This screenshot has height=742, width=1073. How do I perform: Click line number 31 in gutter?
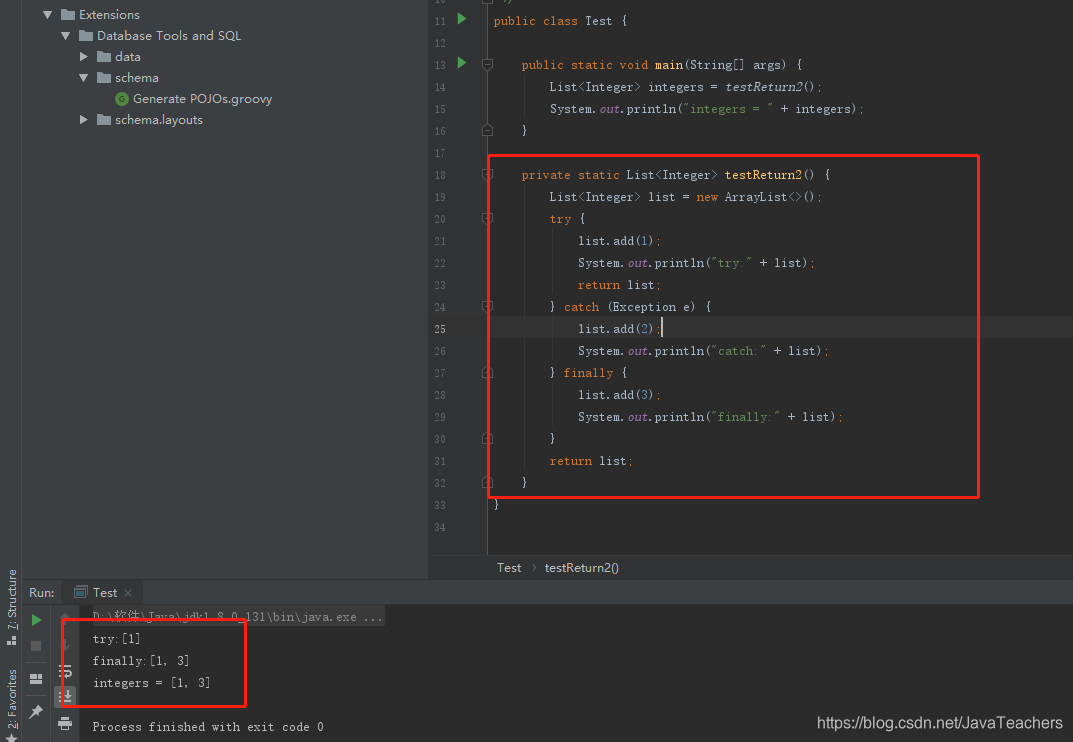tap(439, 461)
